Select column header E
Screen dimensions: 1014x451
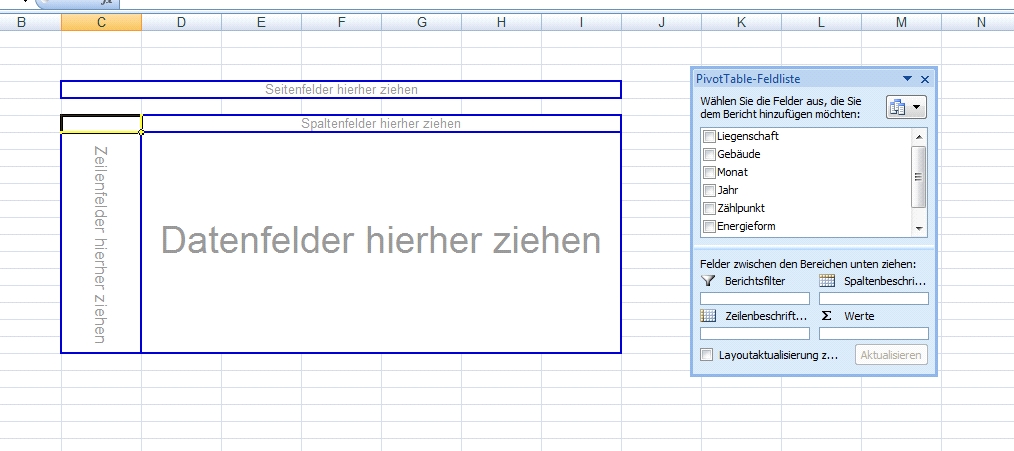(x=261, y=23)
